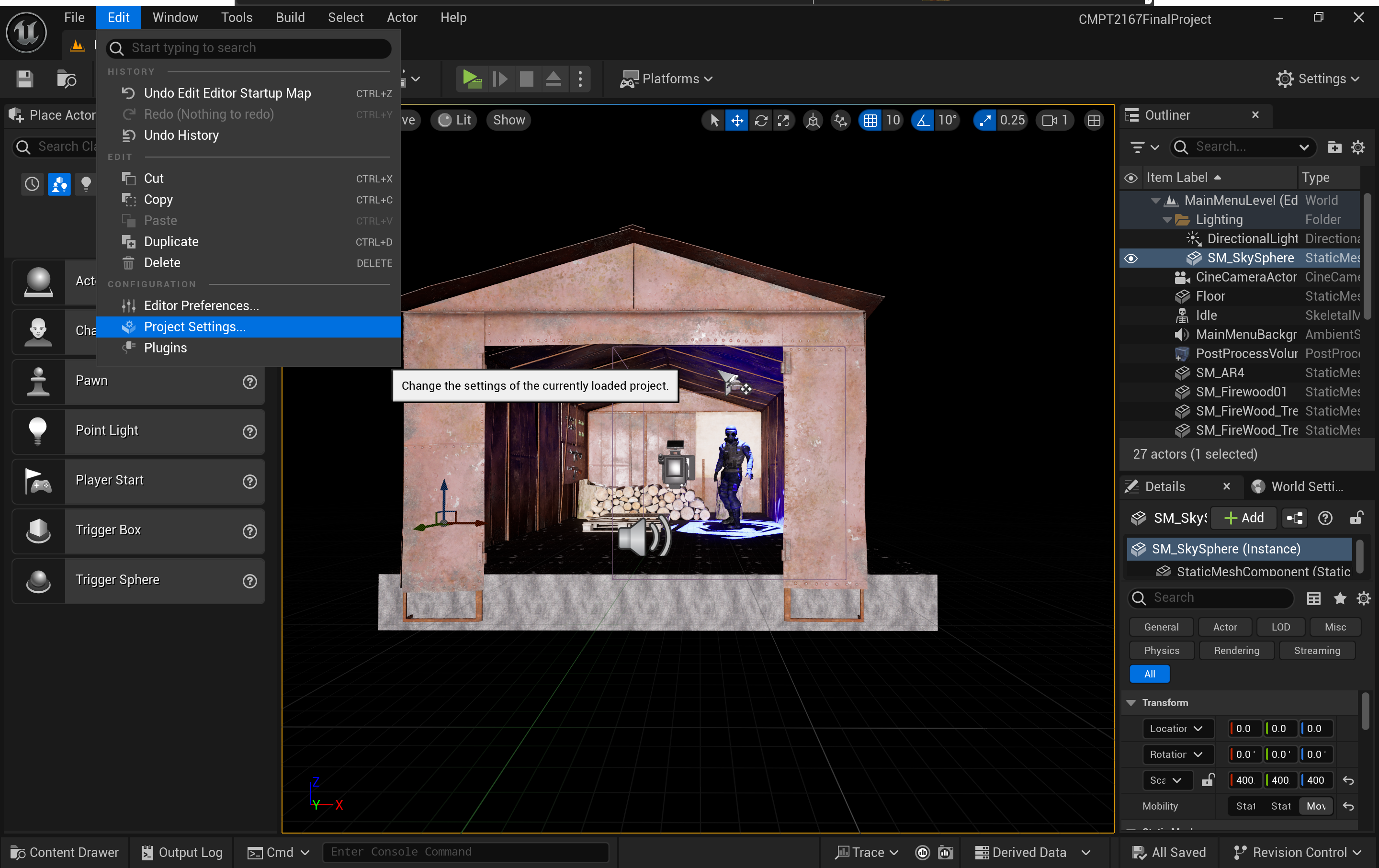Collapse the MainMenuLevel tree node
This screenshot has width=1379, height=868.
pos(1155,201)
